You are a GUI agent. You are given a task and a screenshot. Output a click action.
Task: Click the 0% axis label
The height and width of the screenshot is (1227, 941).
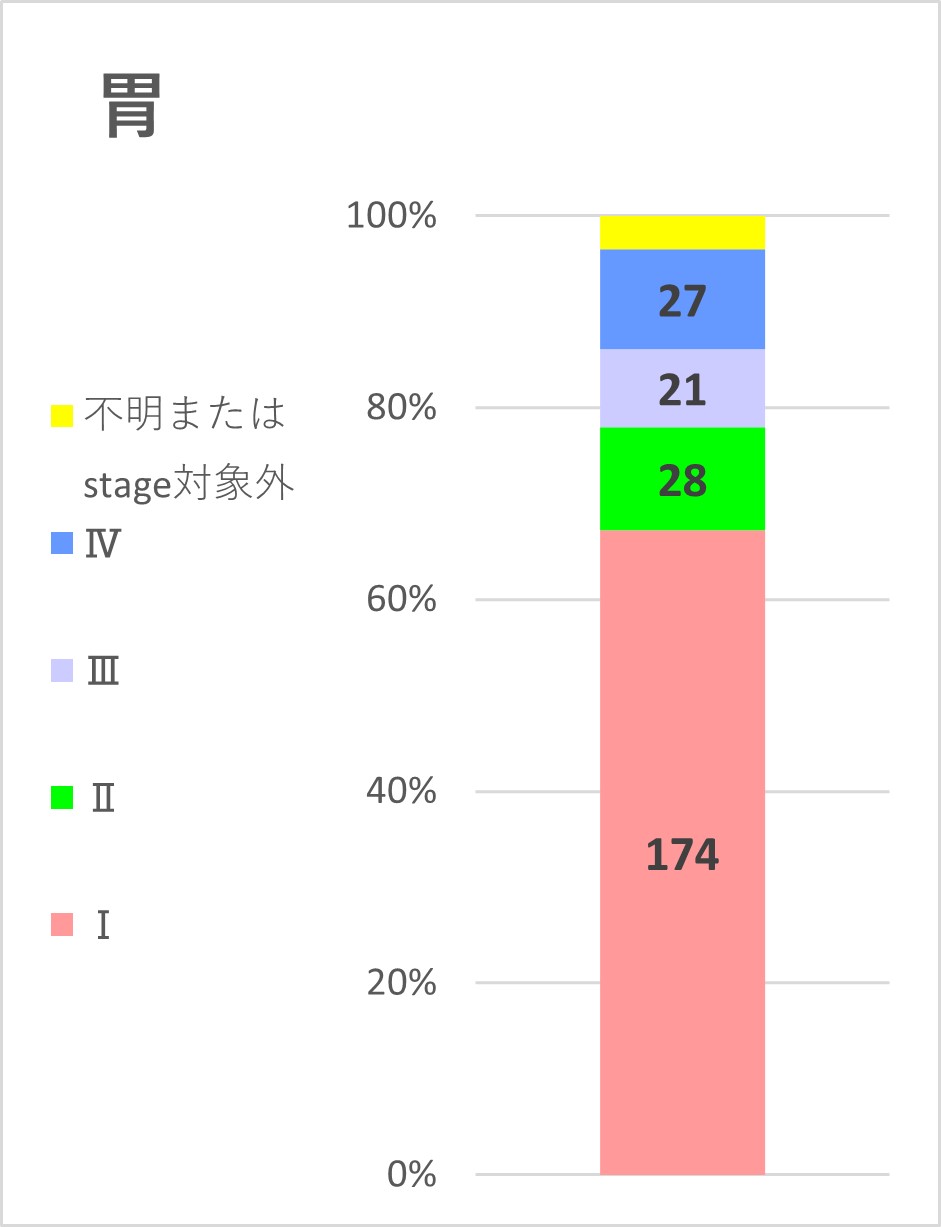(x=412, y=1174)
